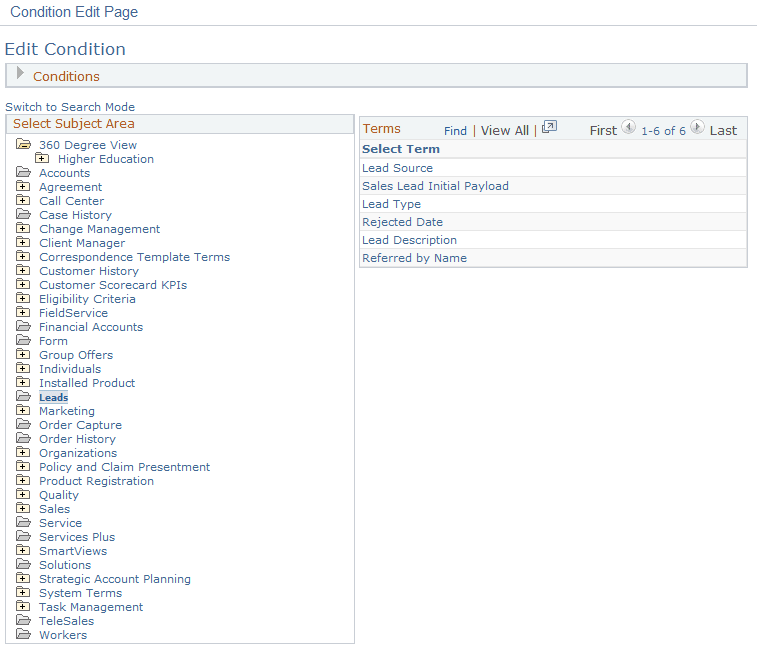Expand the Agreement tree node
This screenshot has width=757, height=653.
pyautogui.click(x=23, y=186)
